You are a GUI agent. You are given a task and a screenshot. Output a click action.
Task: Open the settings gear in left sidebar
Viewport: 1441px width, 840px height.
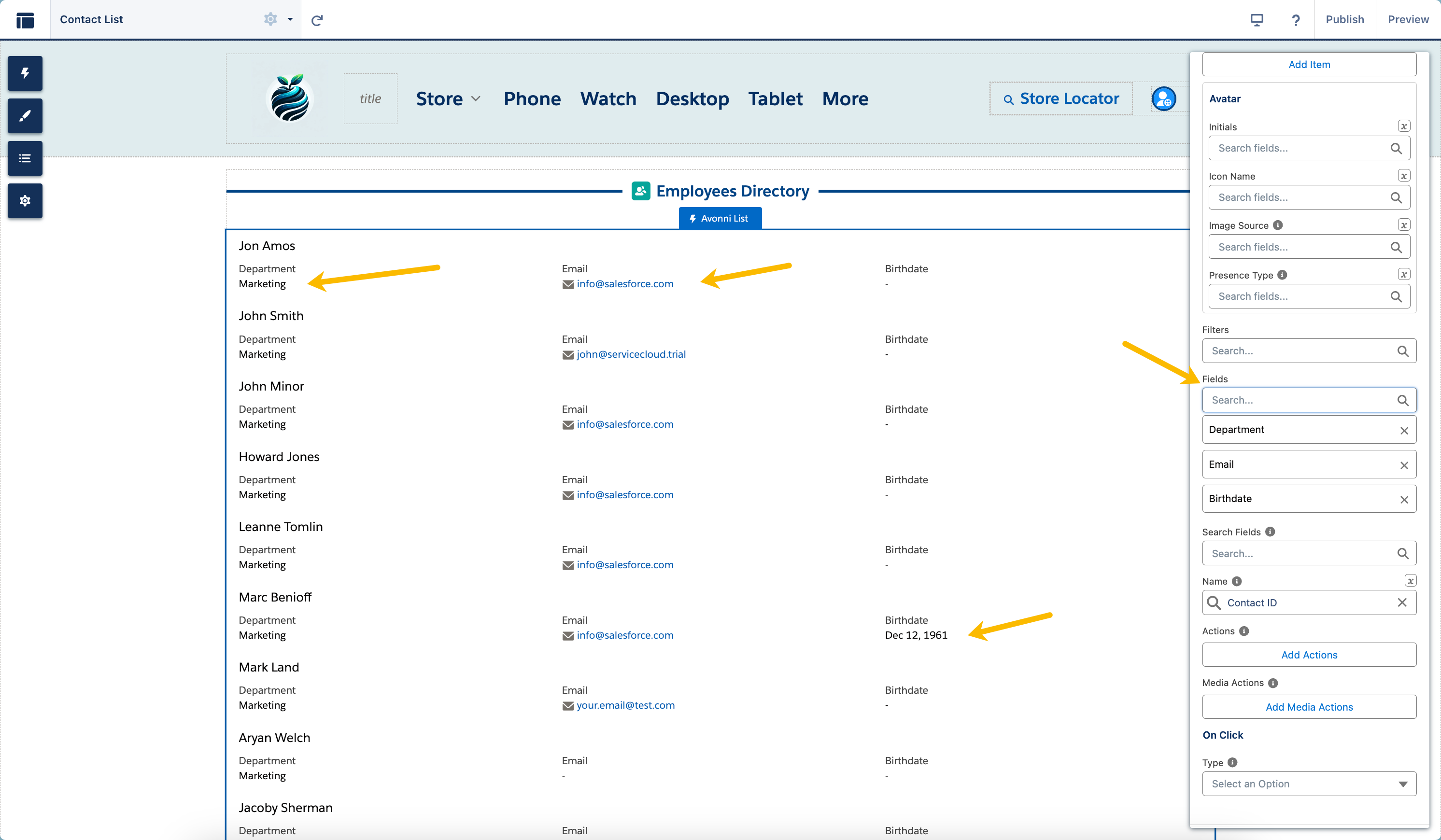[25, 201]
